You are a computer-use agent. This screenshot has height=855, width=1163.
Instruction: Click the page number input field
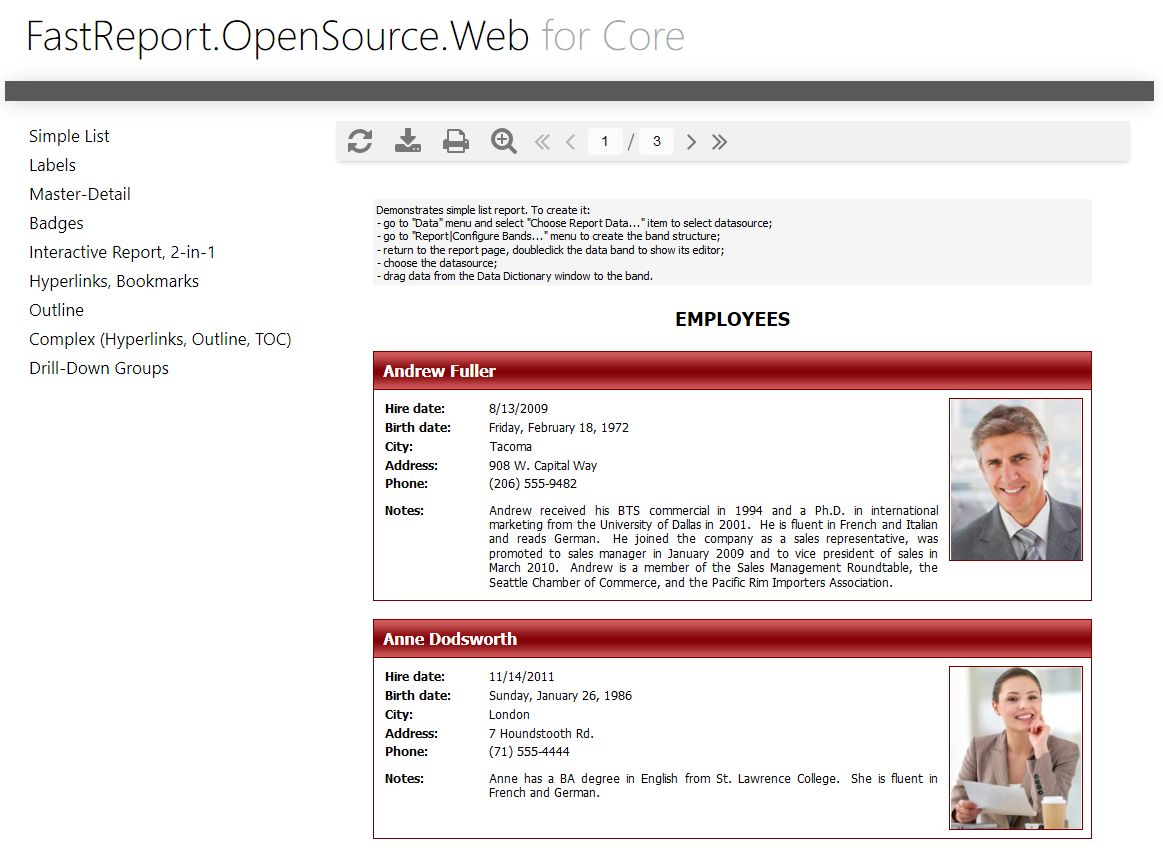point(606,141)
